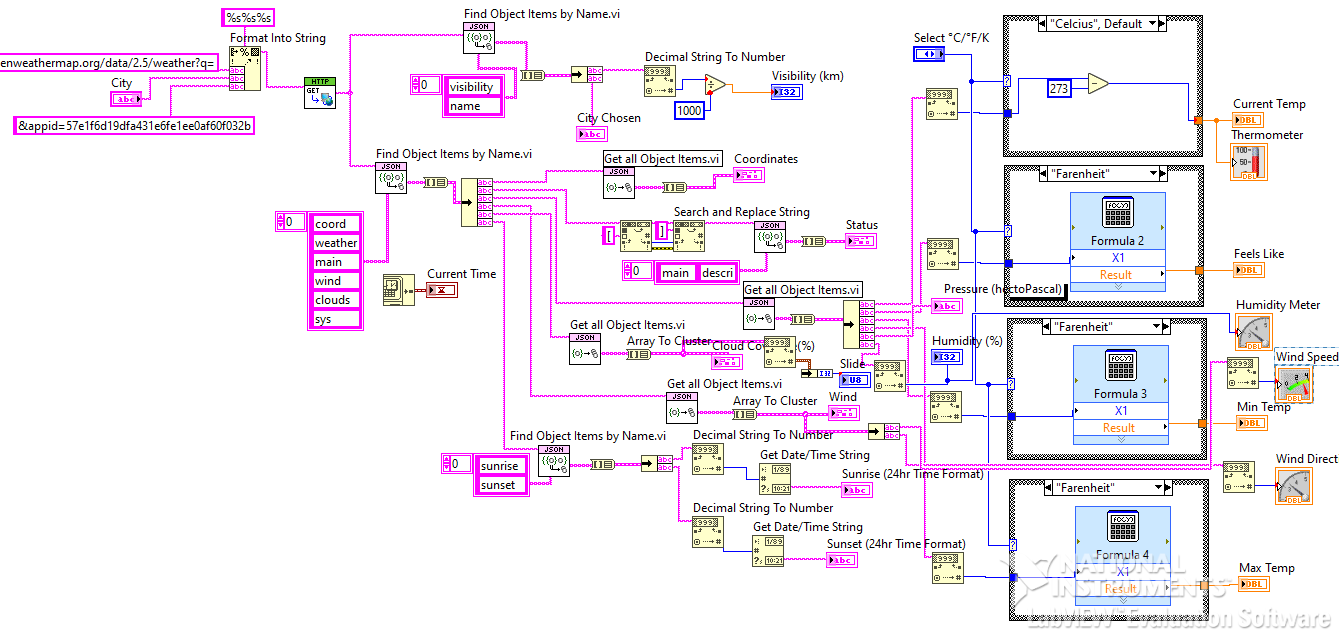Select the Format Into String node
This screenshot has height=633, width=1341.
[x=244, y=71]
